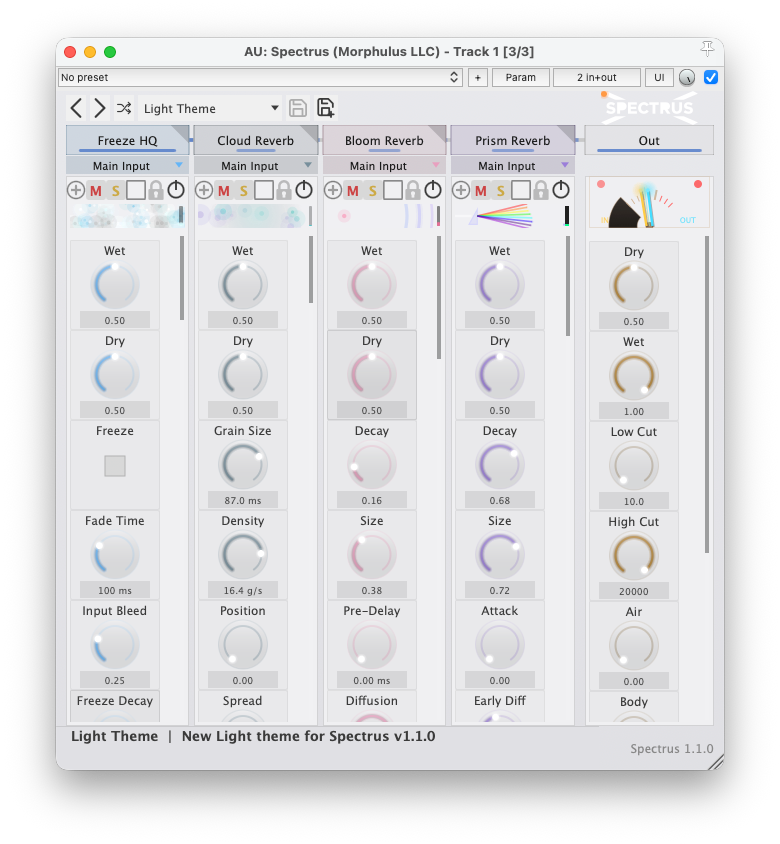Click the Freeze HQ column scrollbar
780x844 pixels.
coord(182,278)
